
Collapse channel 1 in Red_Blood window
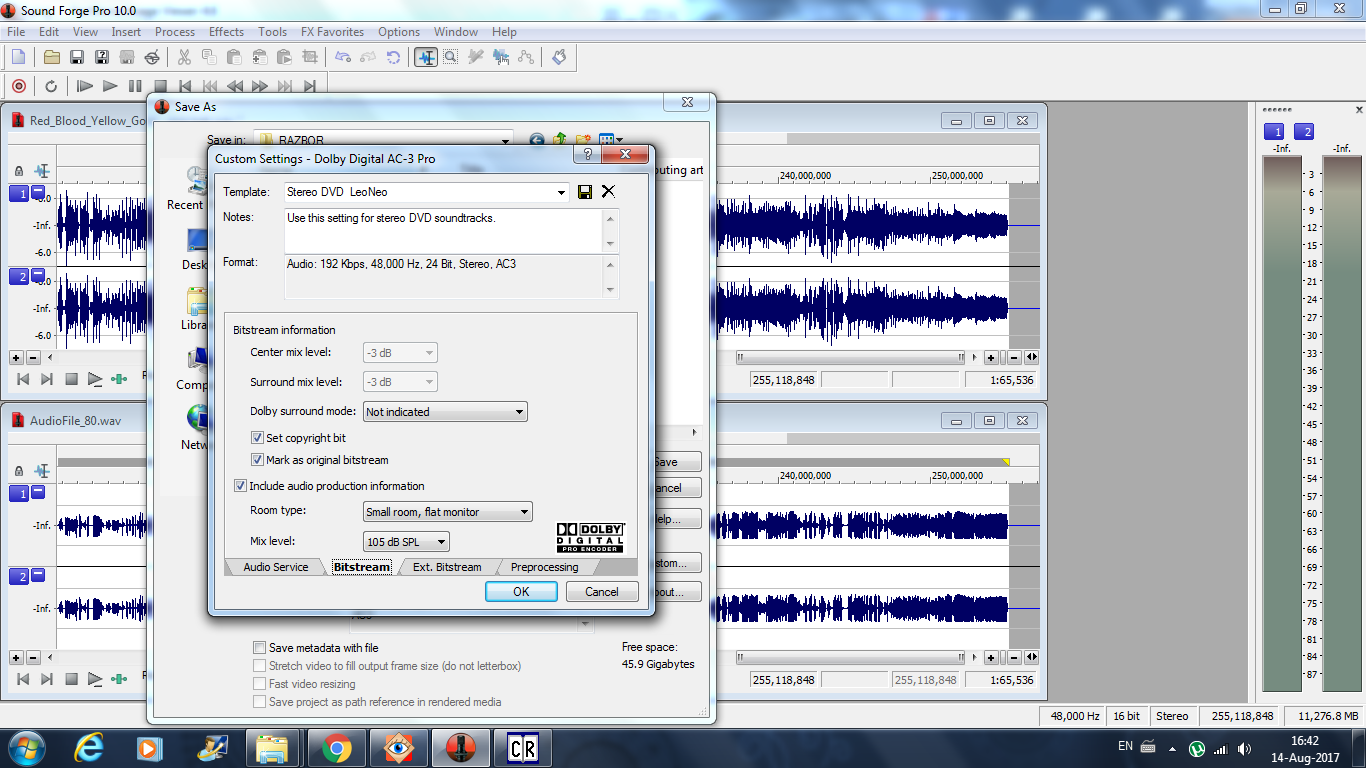38,192
